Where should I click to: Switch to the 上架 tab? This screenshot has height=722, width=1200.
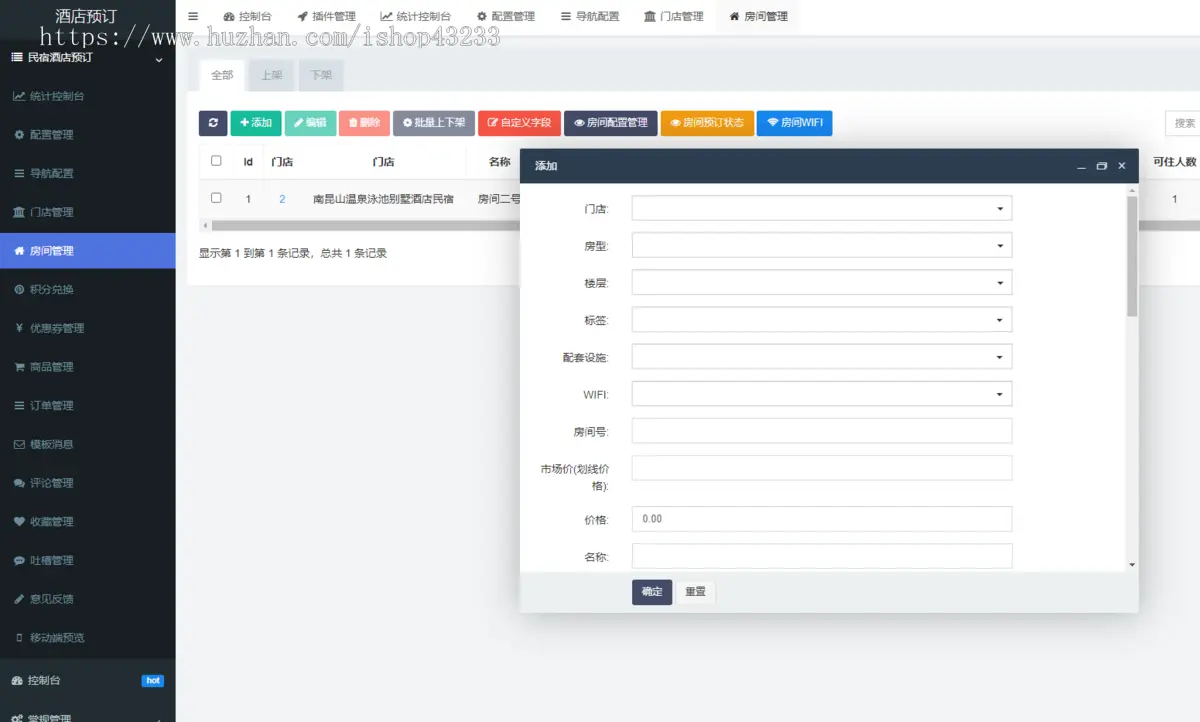pyautogui.click(x=271, y=75)
